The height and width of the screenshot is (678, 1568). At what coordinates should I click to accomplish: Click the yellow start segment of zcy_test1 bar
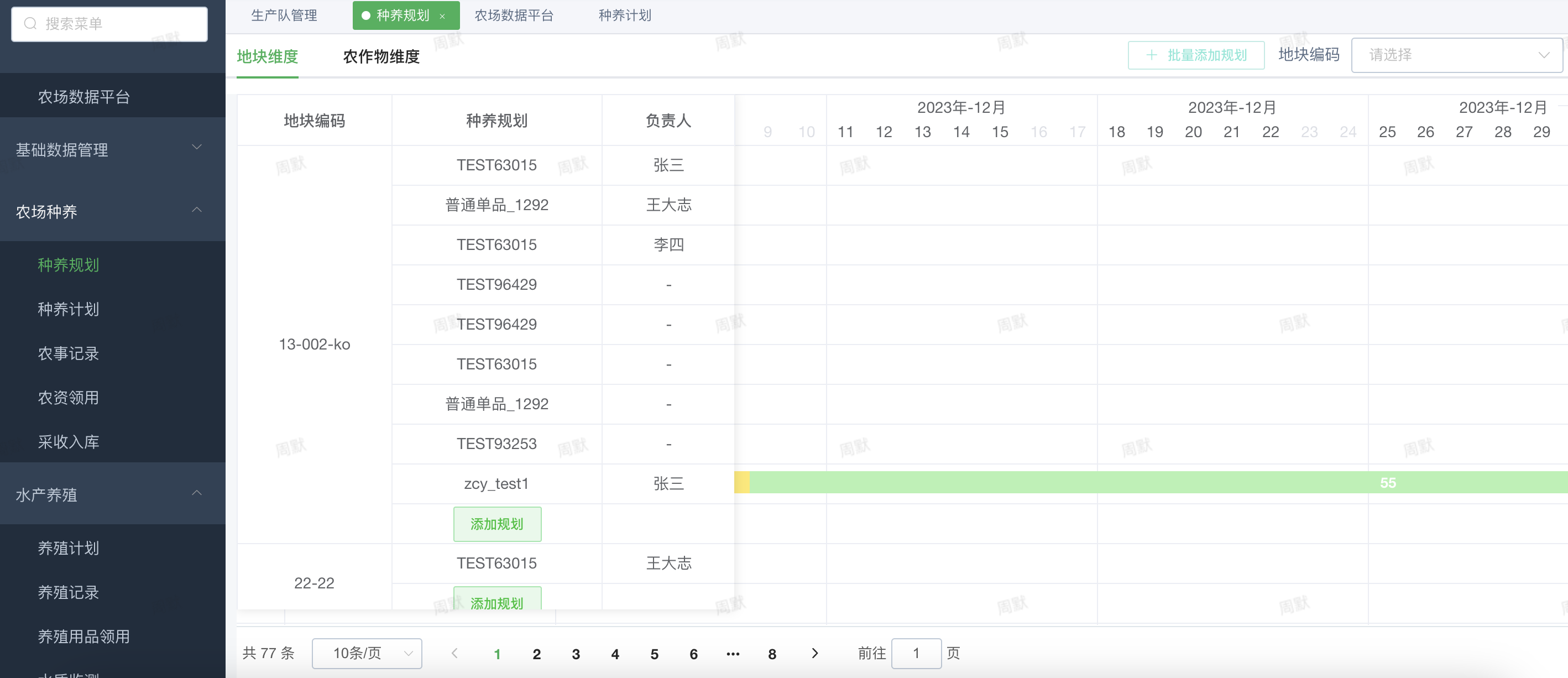(x=742, y=483)
